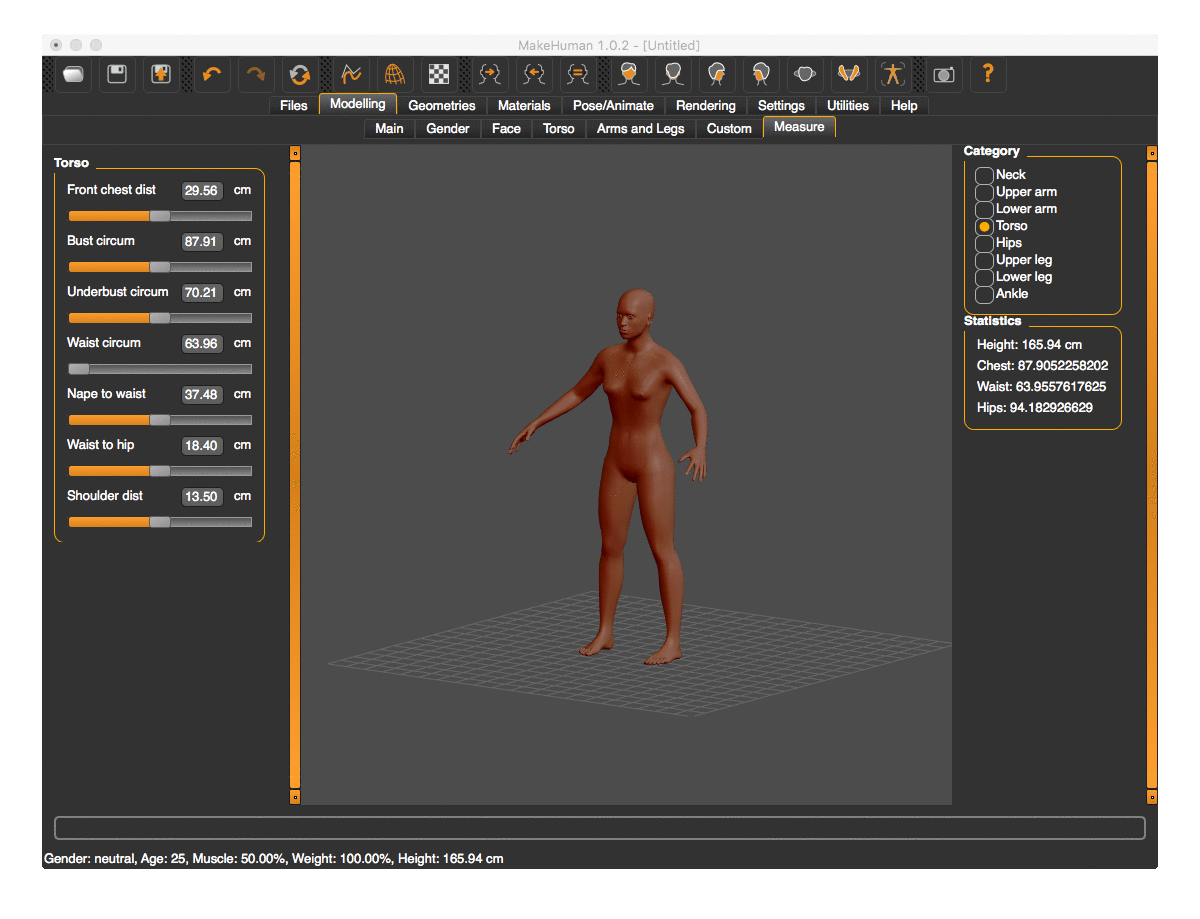Choose the Upper leg category
The image size is (1200, 919).
point(985,260)
